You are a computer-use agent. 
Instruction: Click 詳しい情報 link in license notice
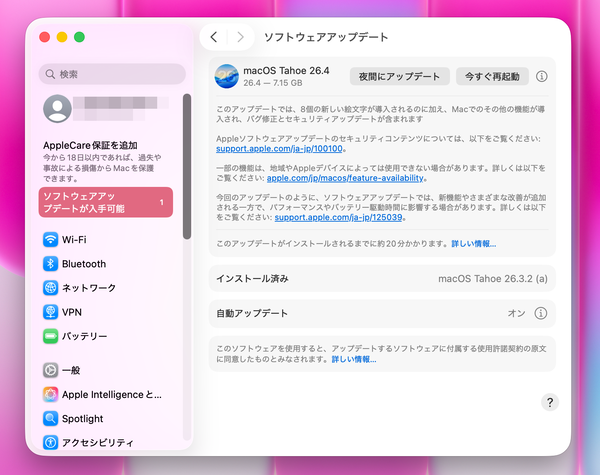click(354, 359)
